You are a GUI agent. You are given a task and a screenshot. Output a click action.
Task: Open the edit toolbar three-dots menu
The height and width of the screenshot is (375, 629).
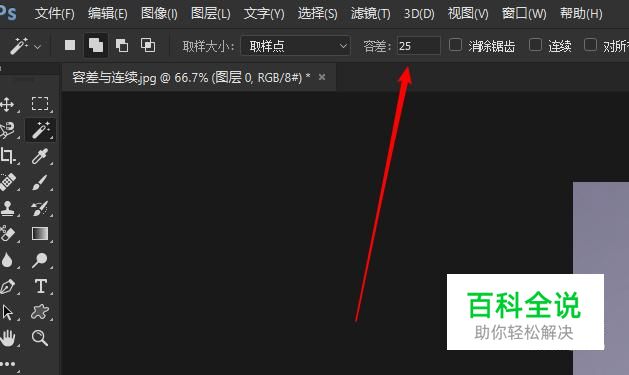(7, 364)
